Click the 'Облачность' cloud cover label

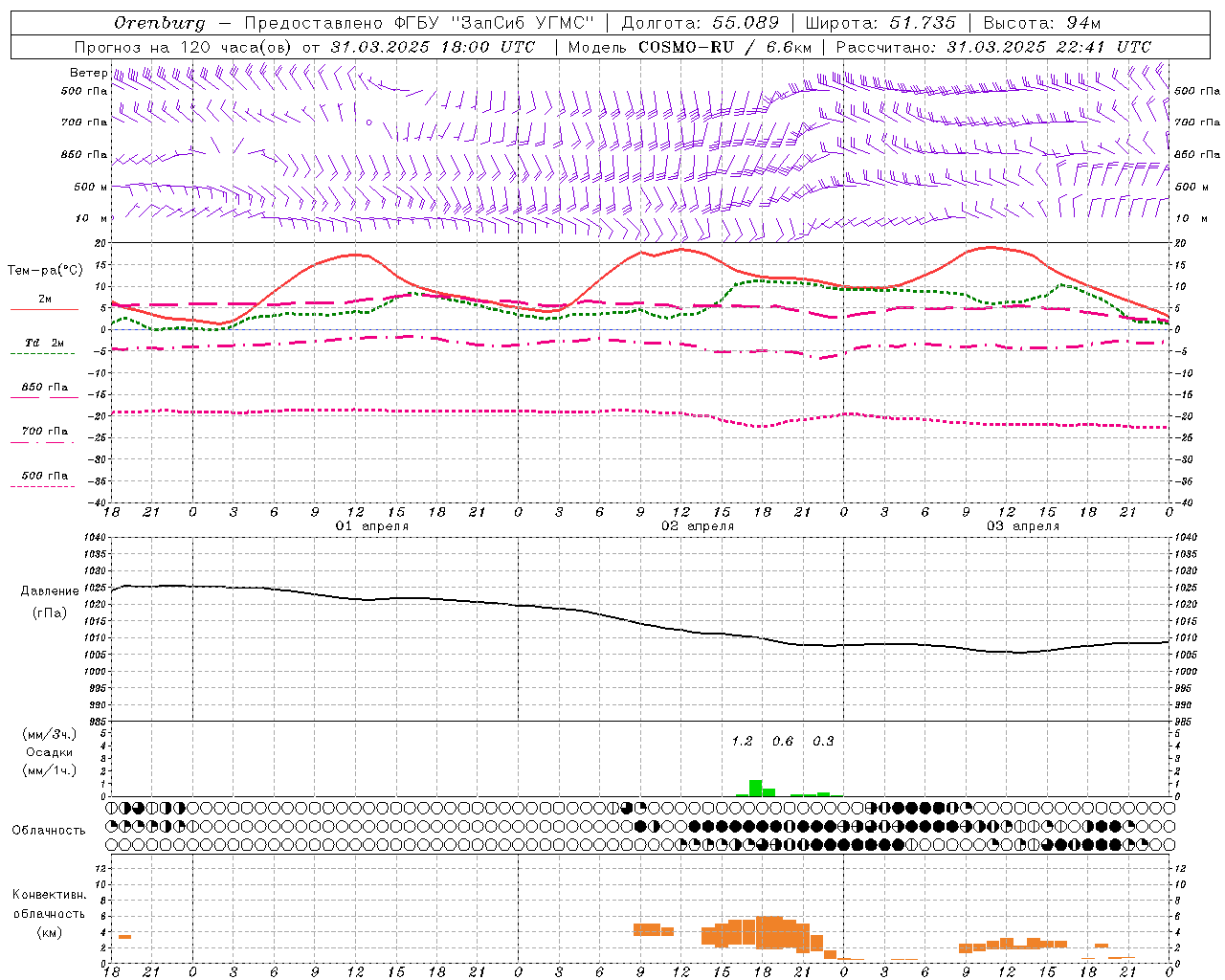[x=49, y=830]
